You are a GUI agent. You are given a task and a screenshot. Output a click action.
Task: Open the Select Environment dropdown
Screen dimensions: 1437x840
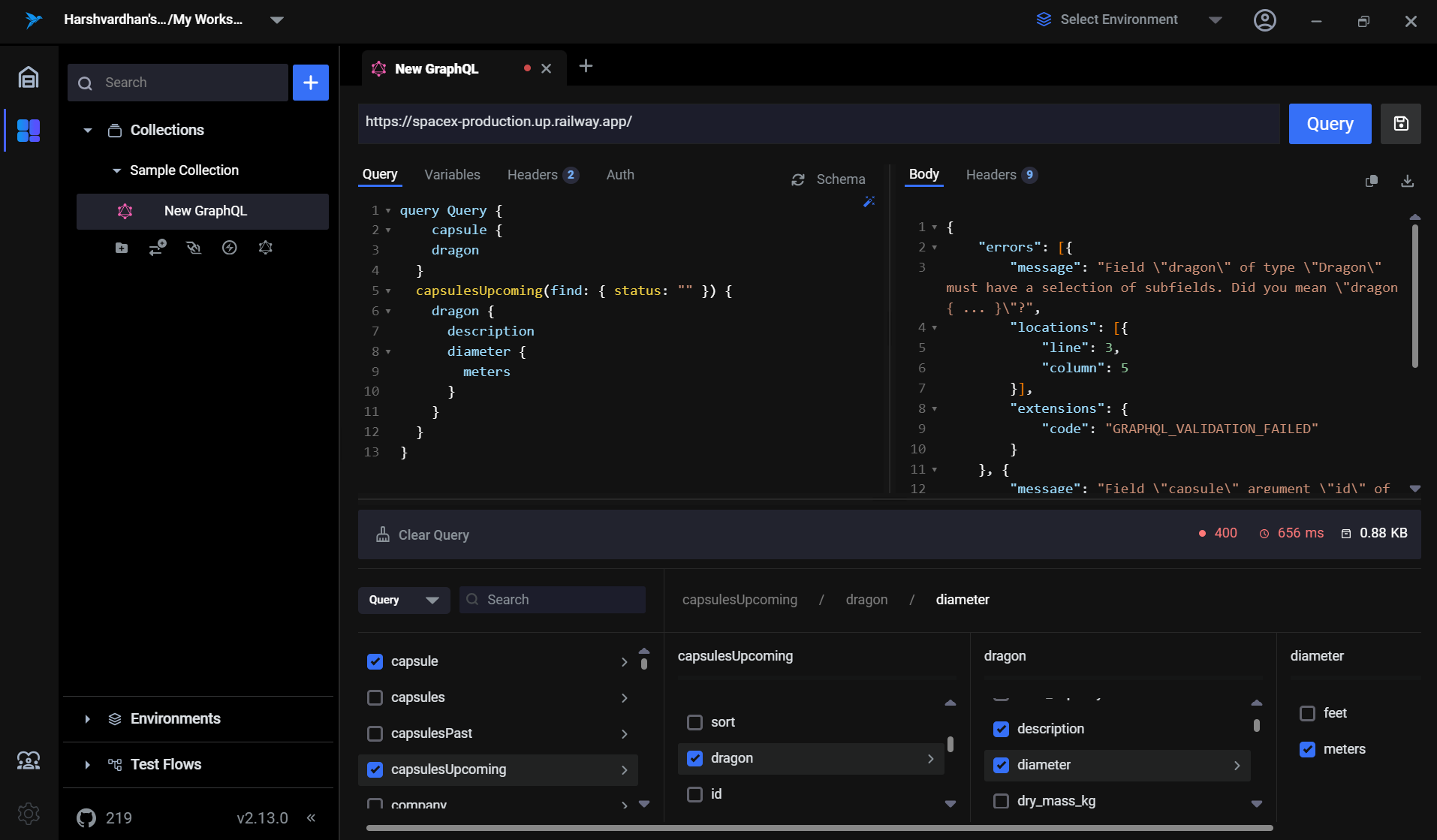coord(1216,20)
